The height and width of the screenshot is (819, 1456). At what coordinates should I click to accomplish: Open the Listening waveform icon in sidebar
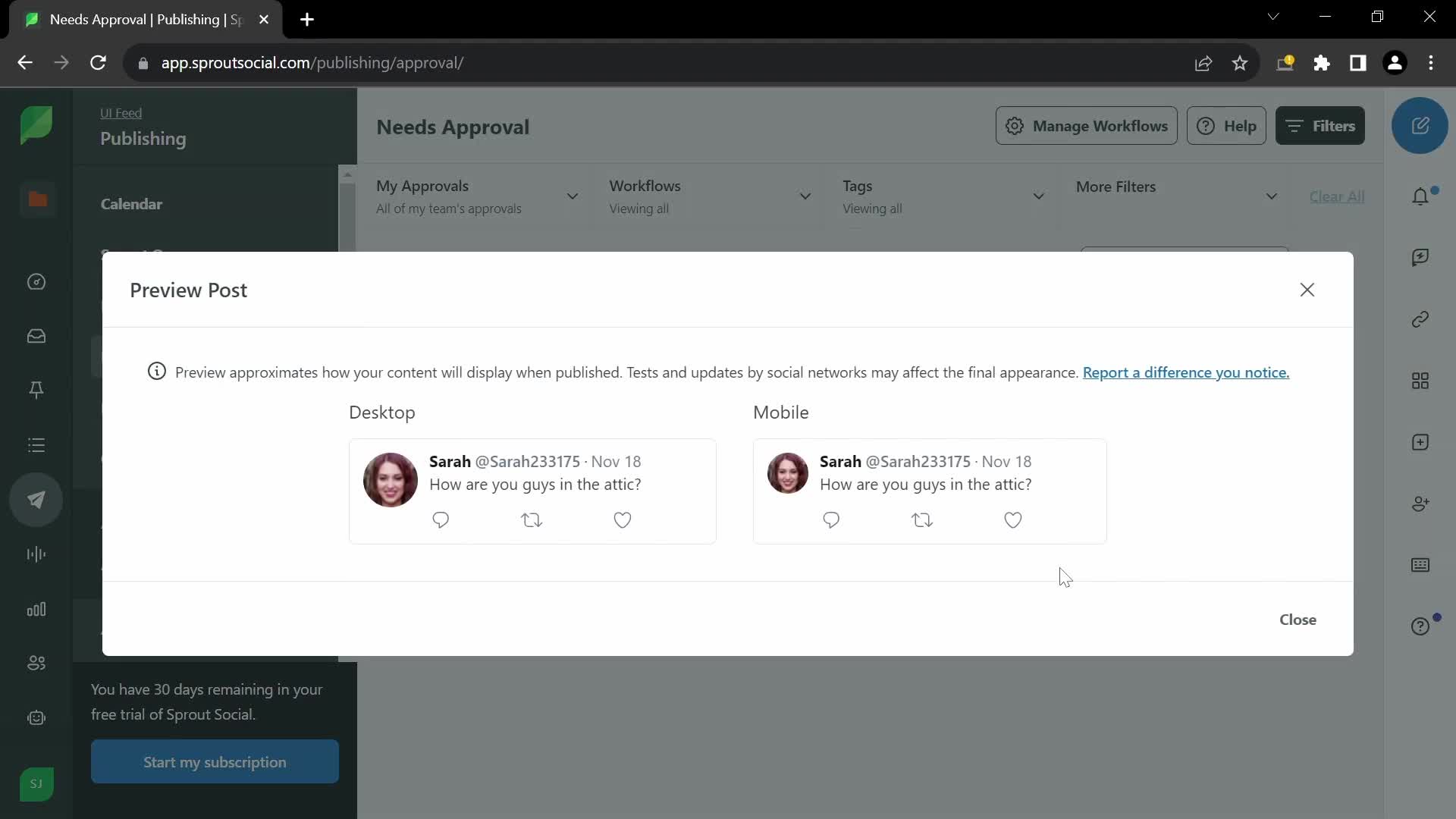[36, 554]
